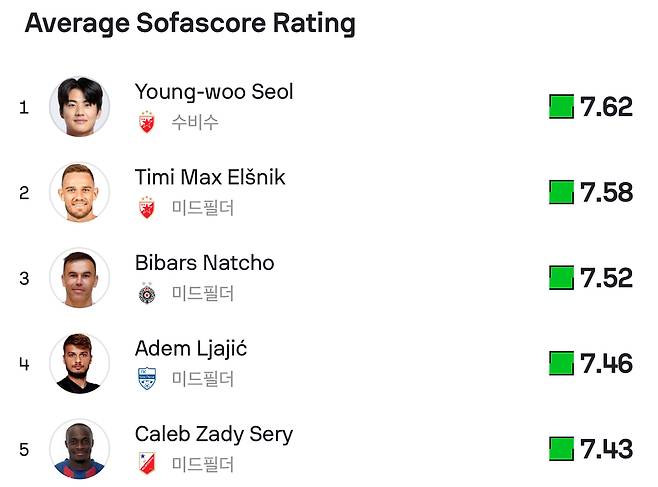
Task: Click the green rating box beside 7.58
Action: pyautogui.click(x=561, y=192)
